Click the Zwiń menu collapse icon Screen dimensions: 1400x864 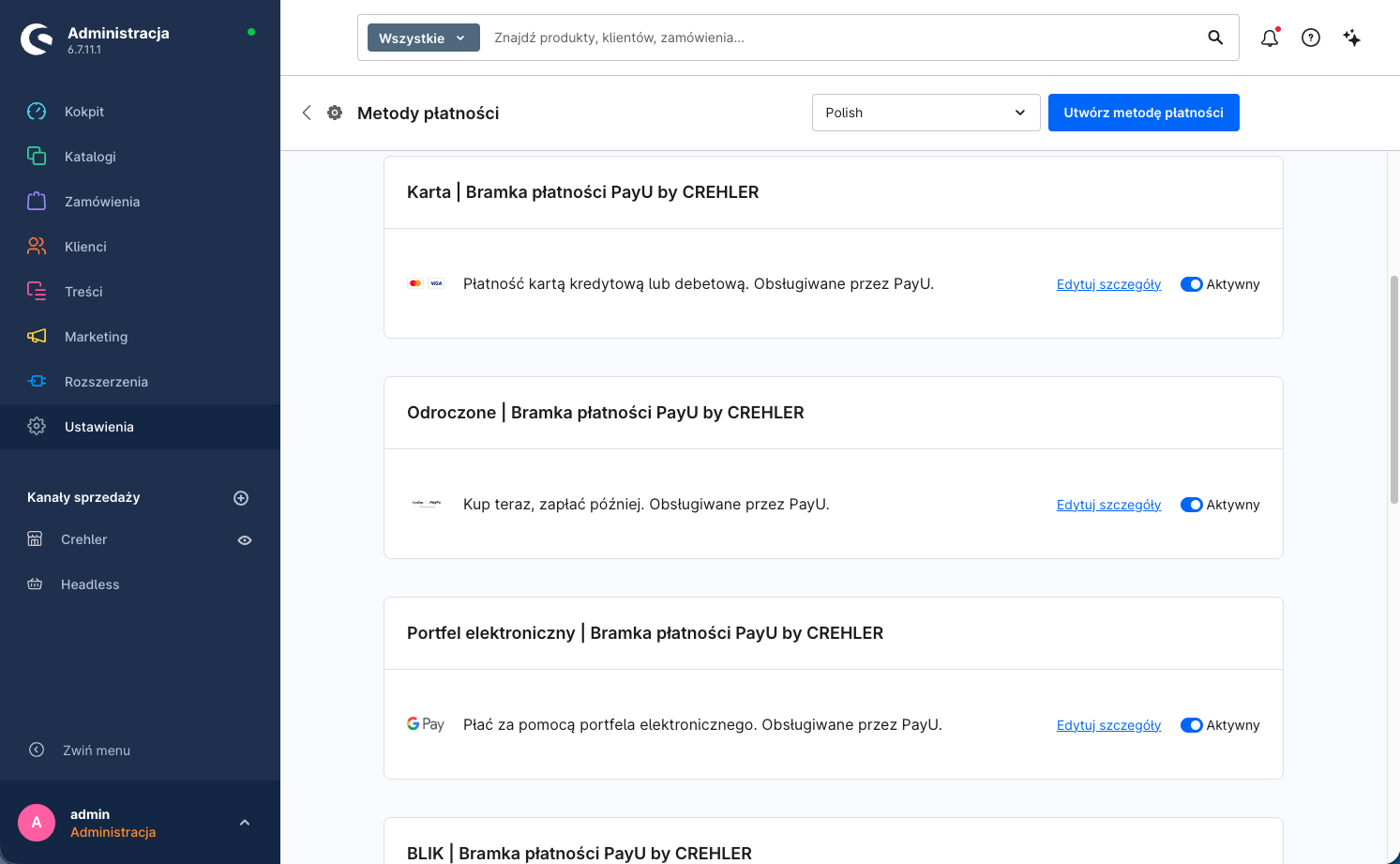click(37, 750)
